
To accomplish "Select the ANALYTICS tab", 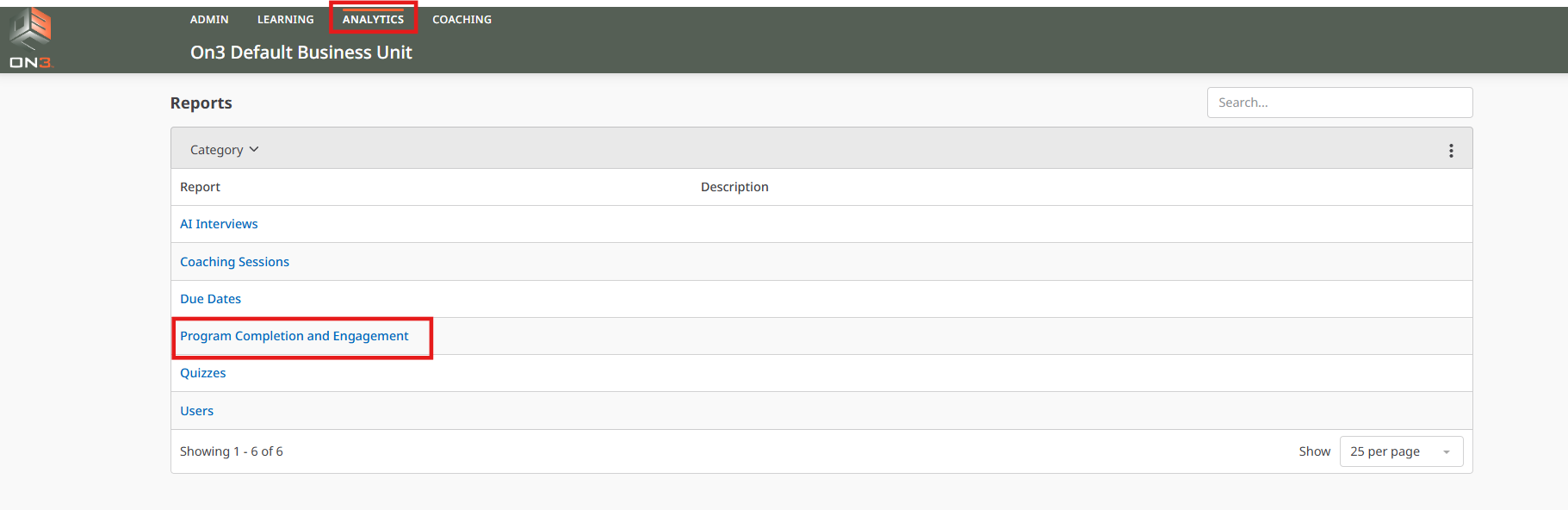I will [373, 19].
